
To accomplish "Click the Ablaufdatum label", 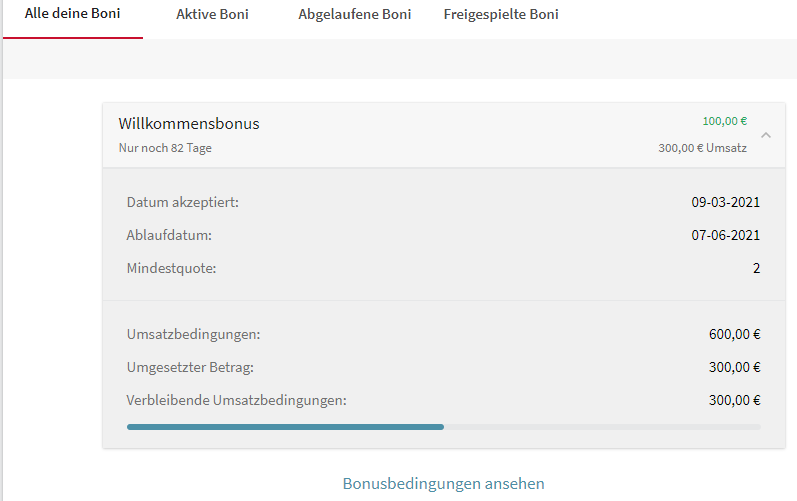I will click(170, 236).
